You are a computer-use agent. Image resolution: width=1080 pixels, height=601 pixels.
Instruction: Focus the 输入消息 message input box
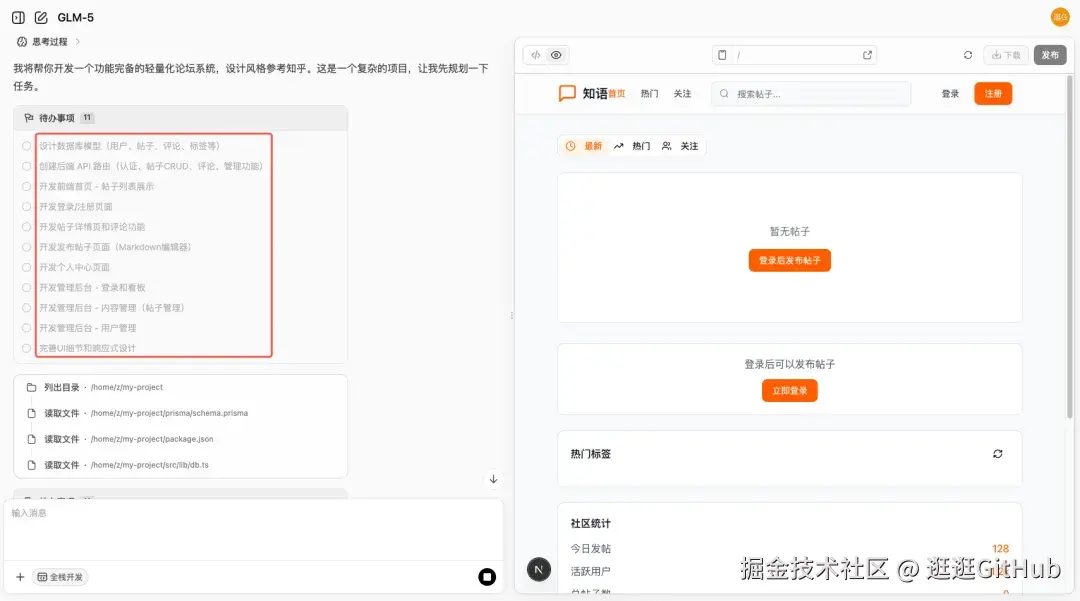253,529
